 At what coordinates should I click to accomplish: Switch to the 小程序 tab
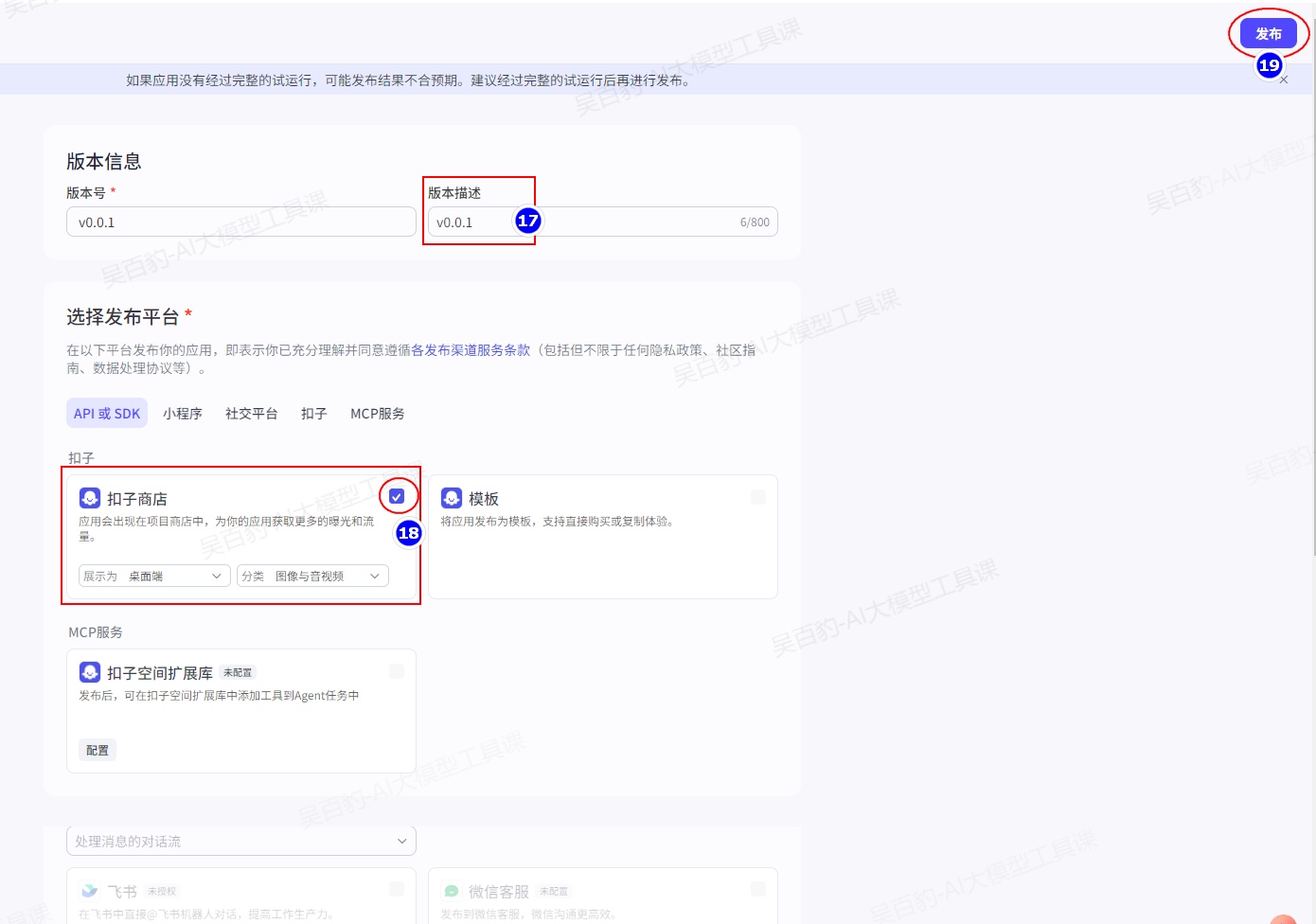pyautogui.click(x=183, y=414)
